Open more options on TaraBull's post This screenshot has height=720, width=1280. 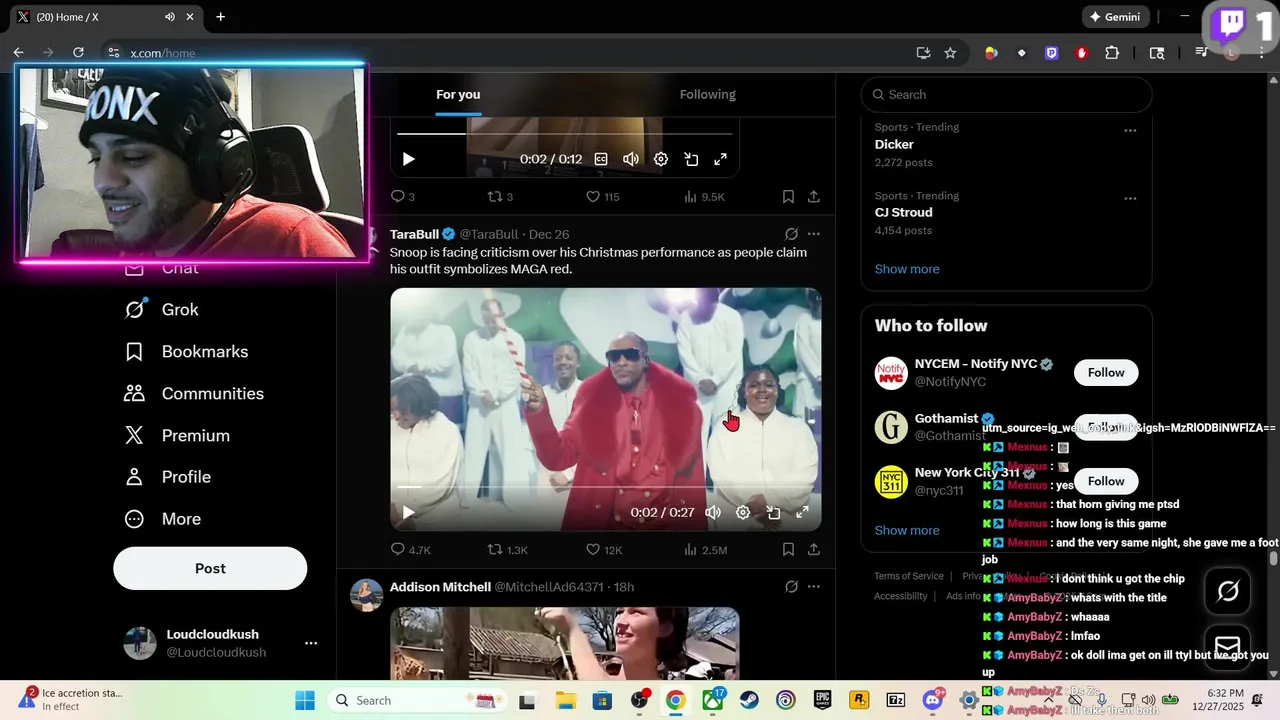point(814,234)
